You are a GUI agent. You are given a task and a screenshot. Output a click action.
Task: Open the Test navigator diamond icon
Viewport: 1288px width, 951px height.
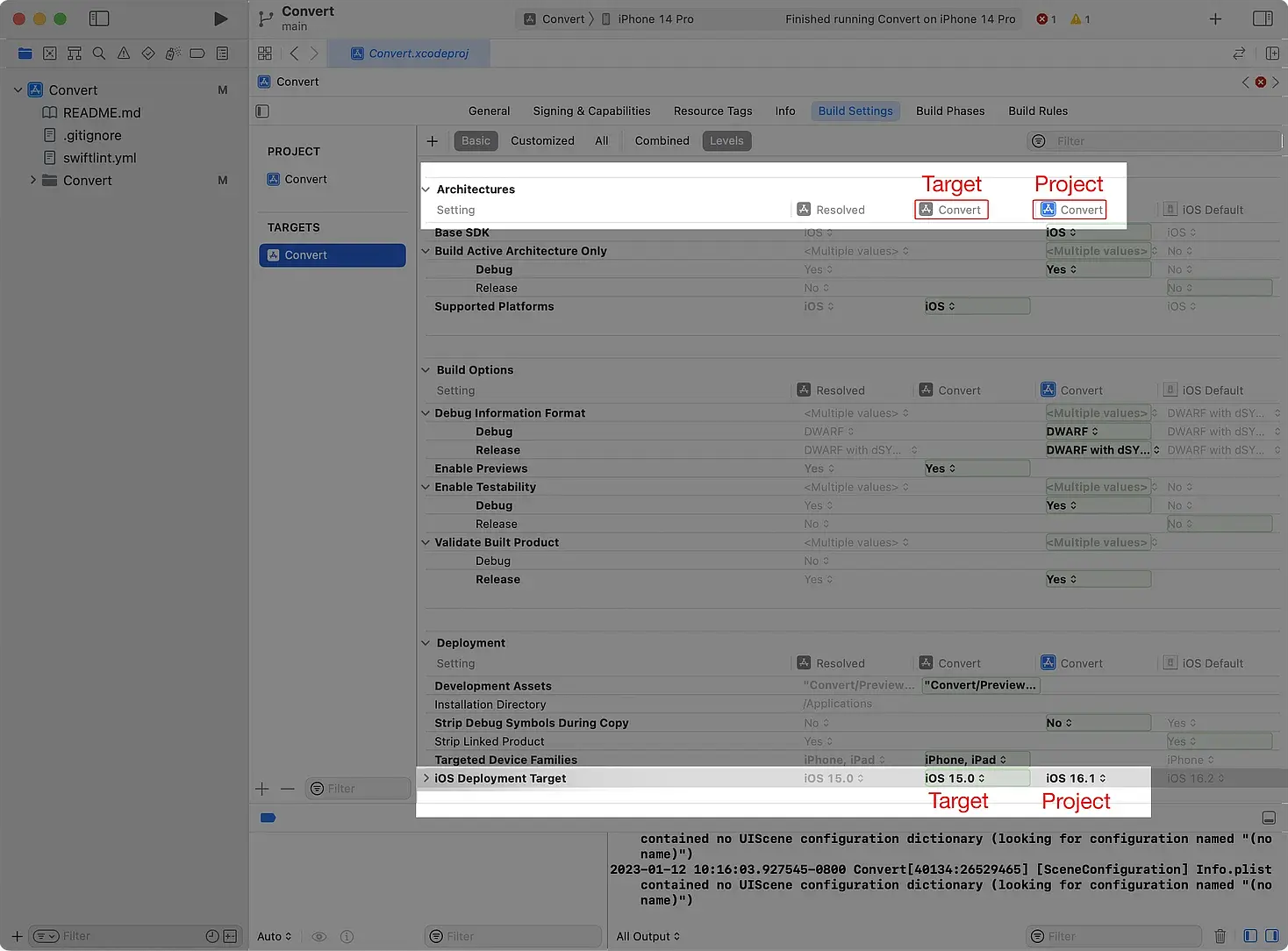click(148, 54)
